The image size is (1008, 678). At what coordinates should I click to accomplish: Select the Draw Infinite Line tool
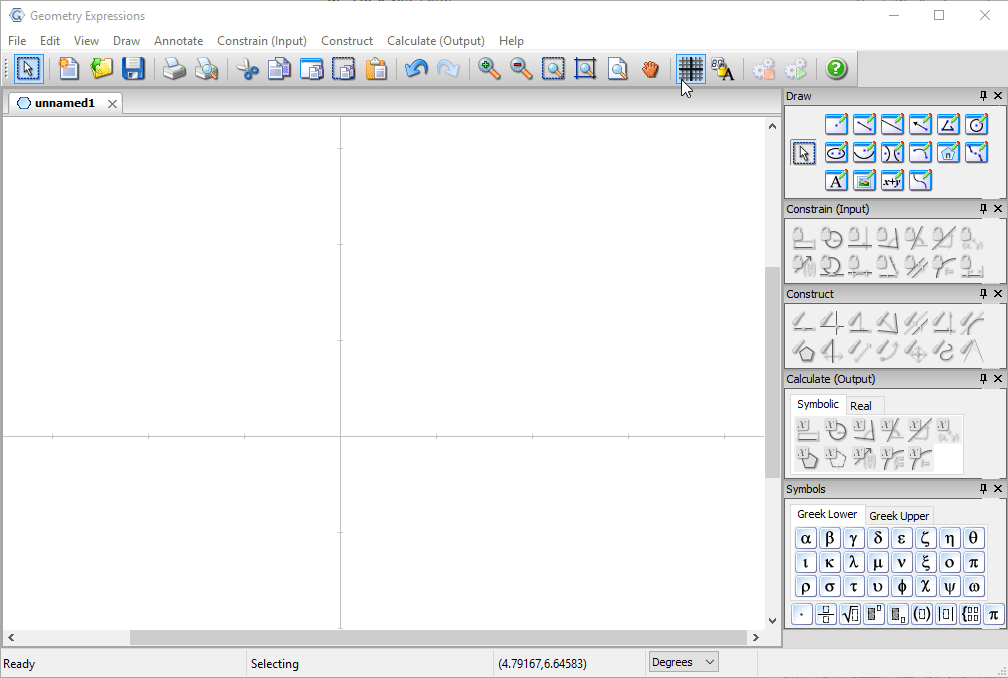coord(892,125)
